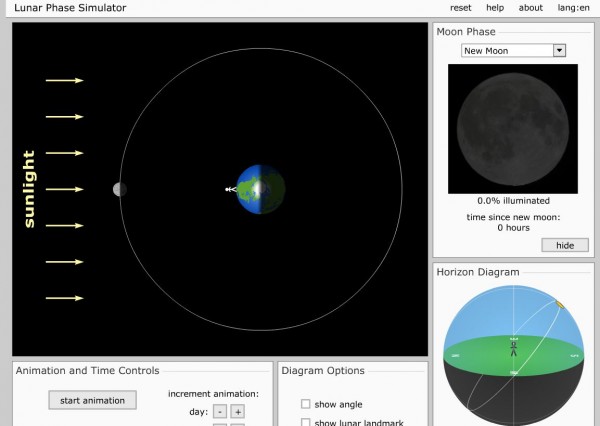The image size is (600, 426).
Task: Open the help menu item
Action: pos(495,8)
